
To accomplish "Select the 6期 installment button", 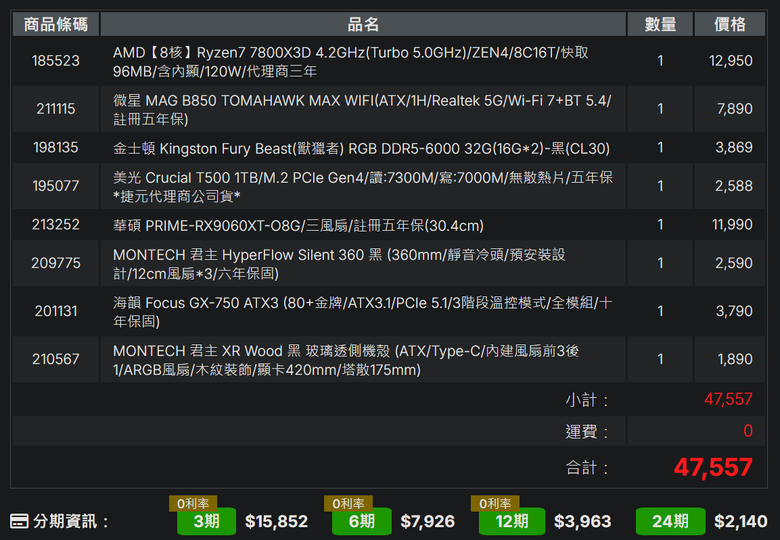I will (x=362, y=521).
